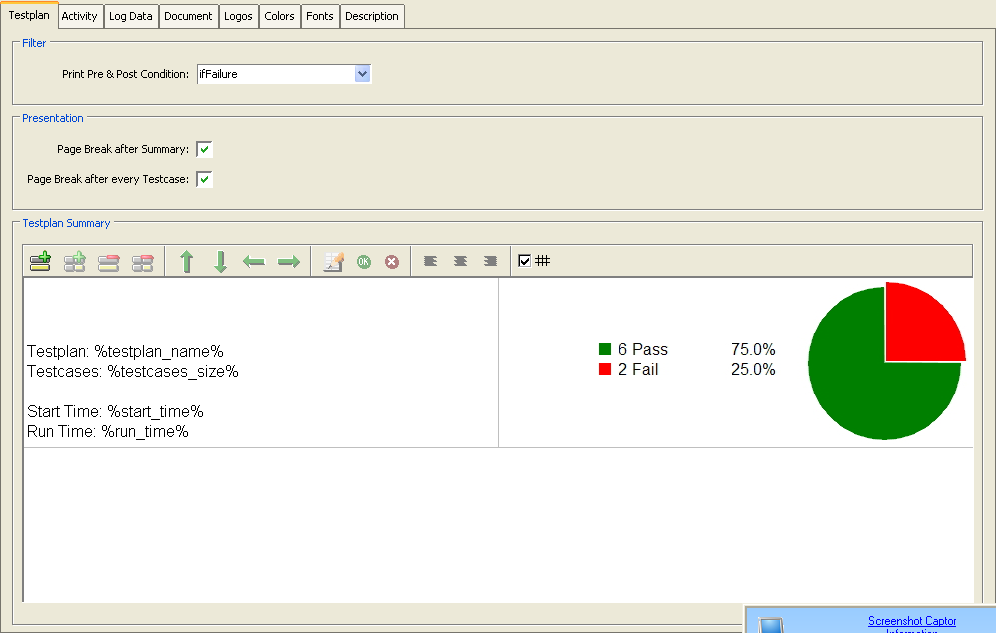Click the green right arrow icon
996x633 pixels.
coord(288,262)
